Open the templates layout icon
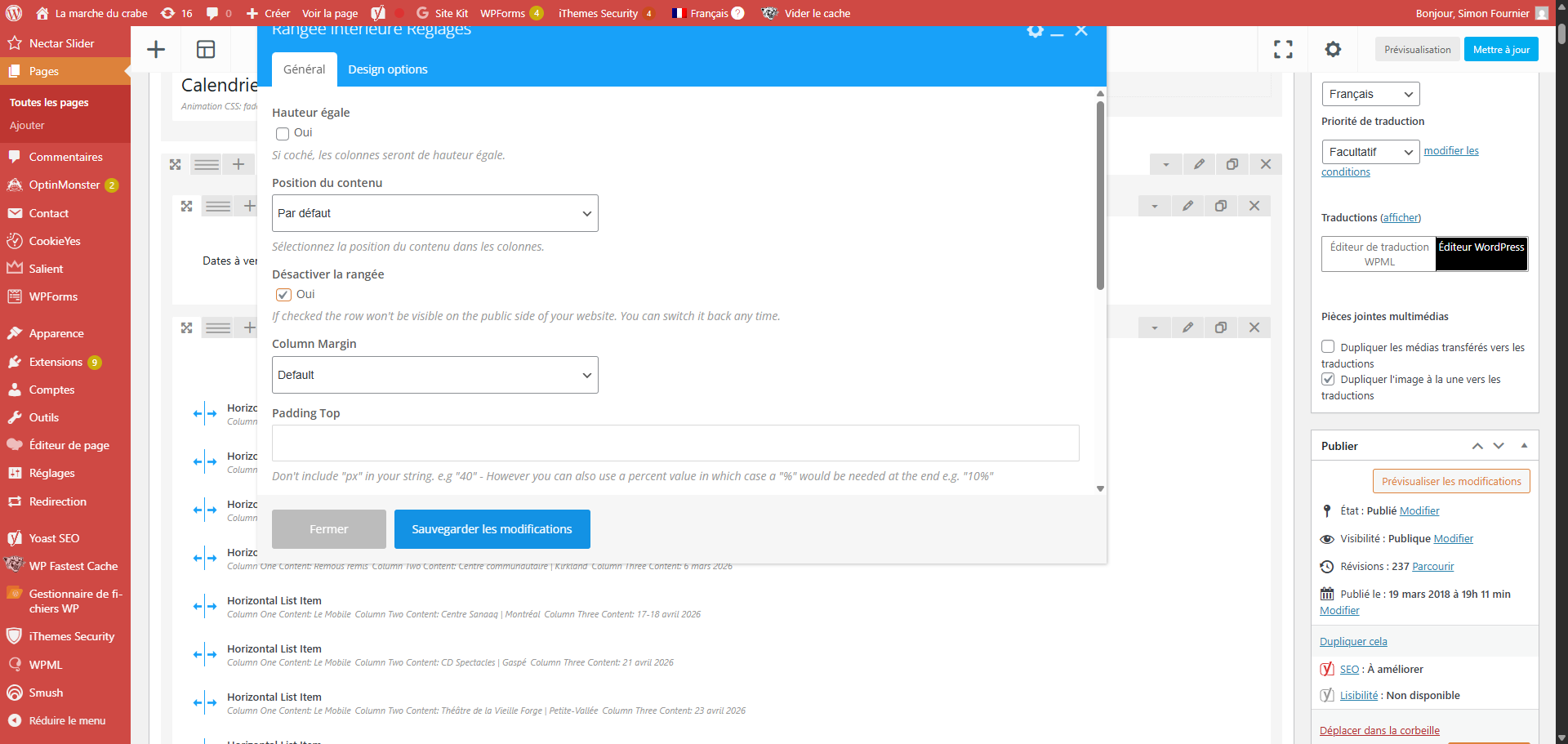 (206, 50)
